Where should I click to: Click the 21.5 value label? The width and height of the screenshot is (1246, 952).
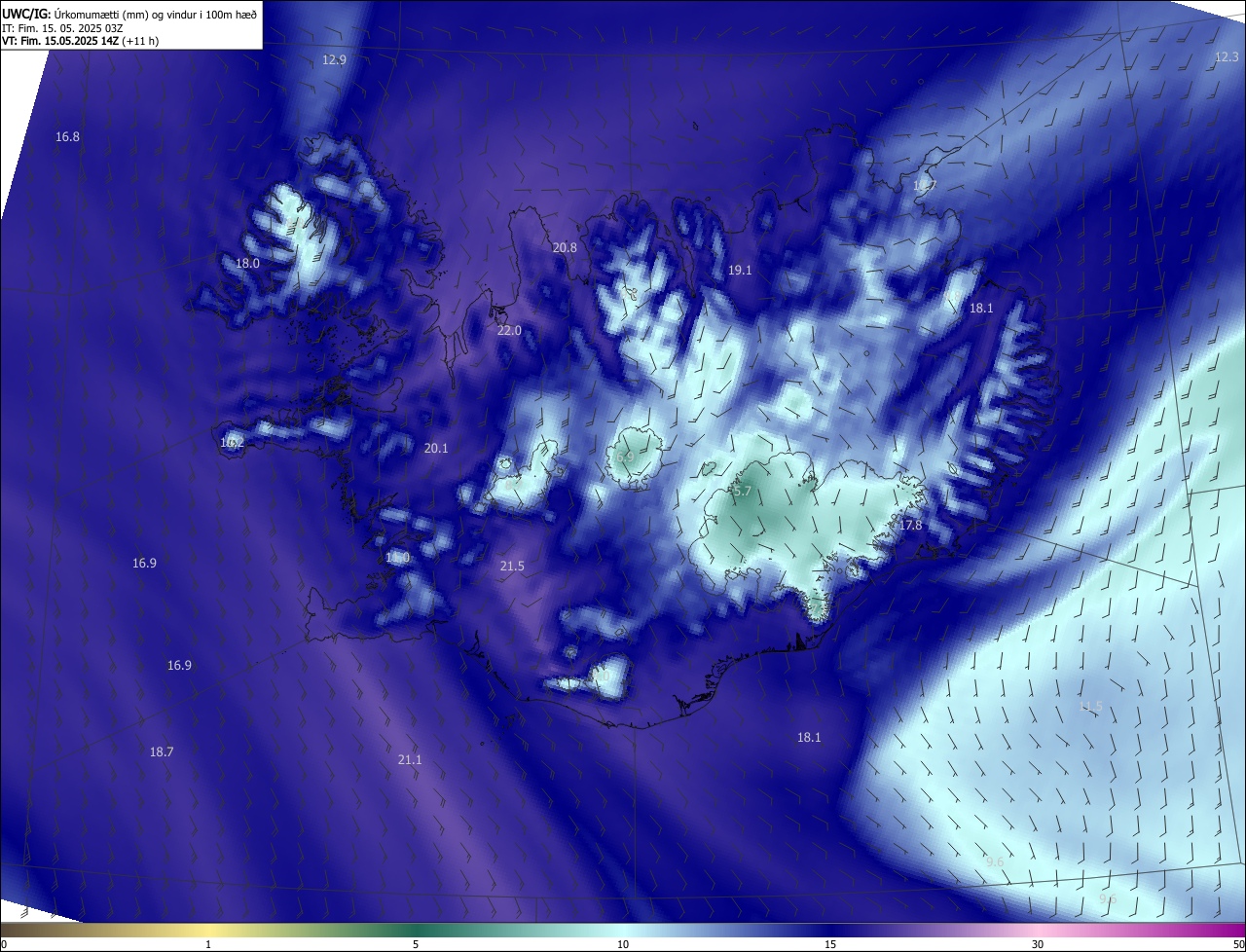[x=512, y=566]
